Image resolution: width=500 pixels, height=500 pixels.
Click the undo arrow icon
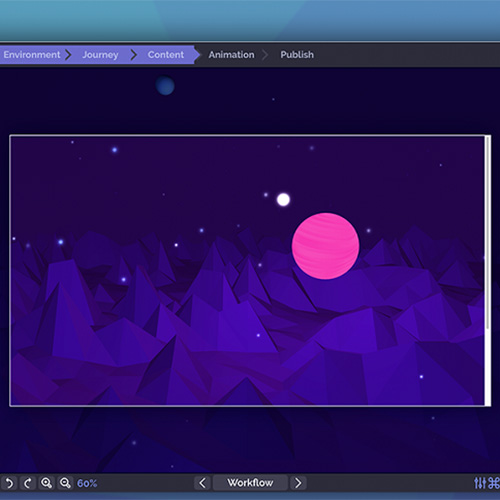pyautogui.click(x=9, y=483)
